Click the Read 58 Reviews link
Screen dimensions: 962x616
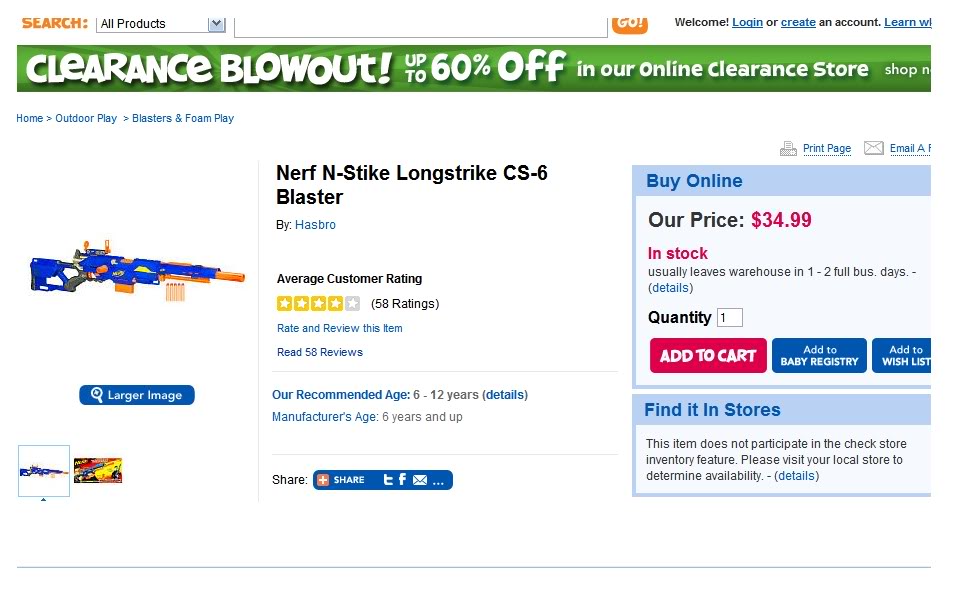pyautogui.click(x=320, y=352)
